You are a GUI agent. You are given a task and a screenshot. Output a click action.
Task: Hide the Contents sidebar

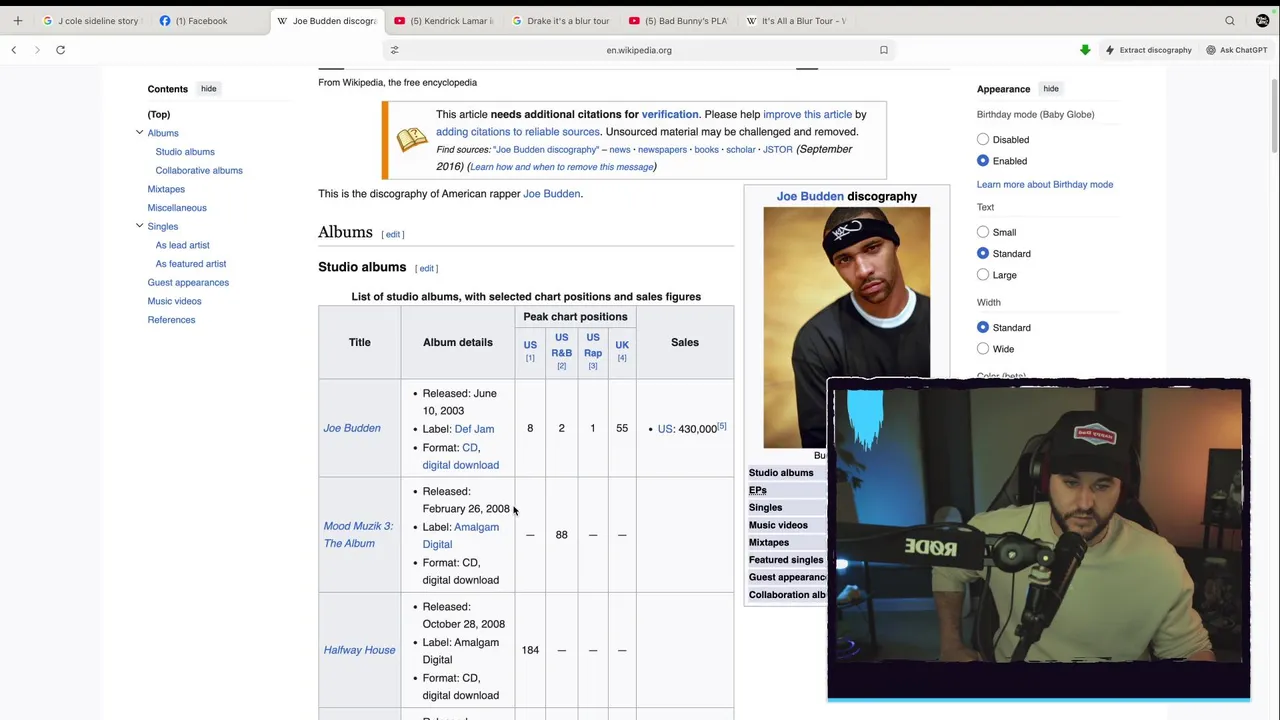[x=208, y=89]
